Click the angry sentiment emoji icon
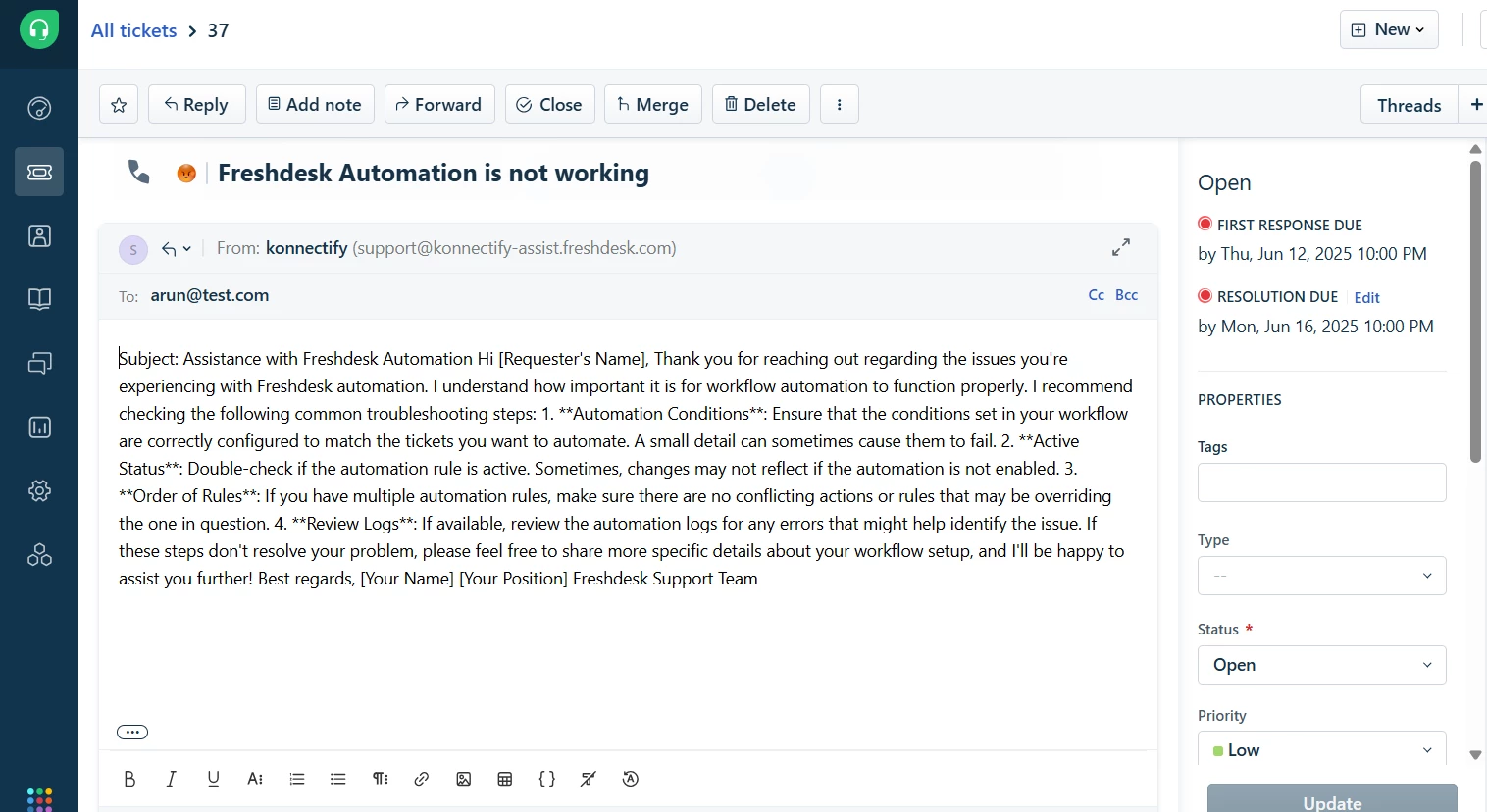Viewport: 1487px width, 812px height. pos(186,174)
